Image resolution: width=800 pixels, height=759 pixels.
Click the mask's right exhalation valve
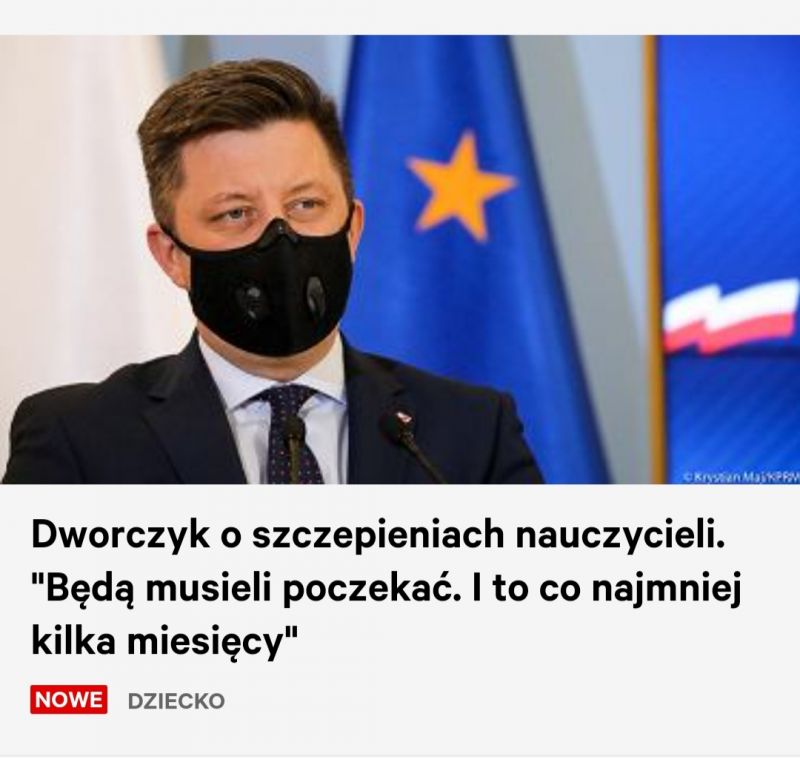point(315,295)
